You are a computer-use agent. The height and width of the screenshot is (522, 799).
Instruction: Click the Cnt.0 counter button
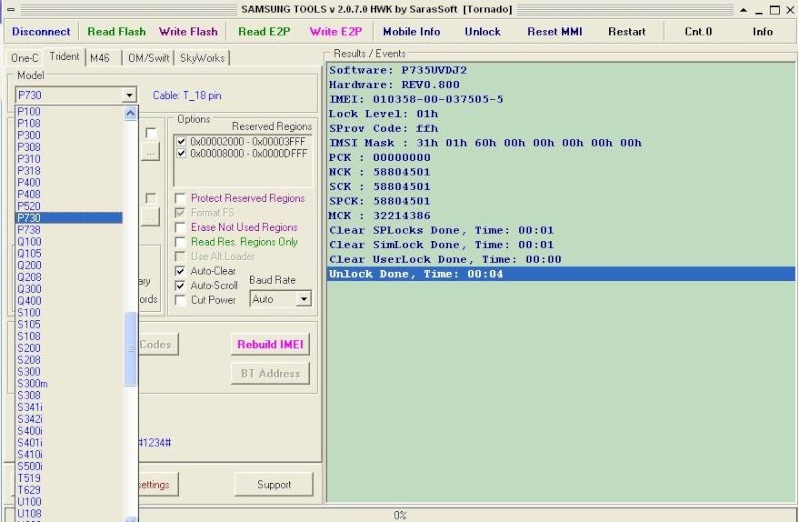pos(698,32)
